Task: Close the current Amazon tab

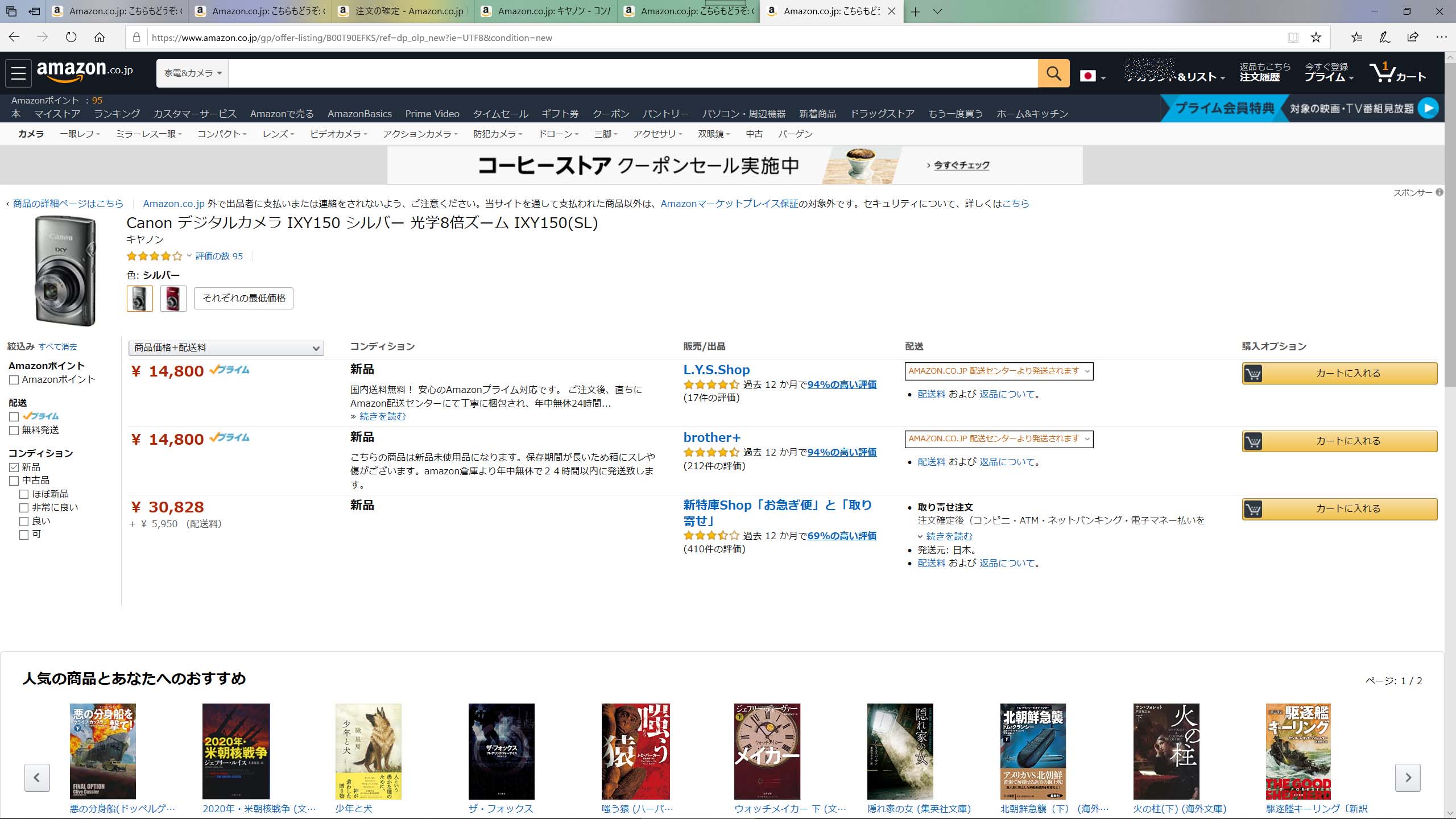Action: (891, 11)
